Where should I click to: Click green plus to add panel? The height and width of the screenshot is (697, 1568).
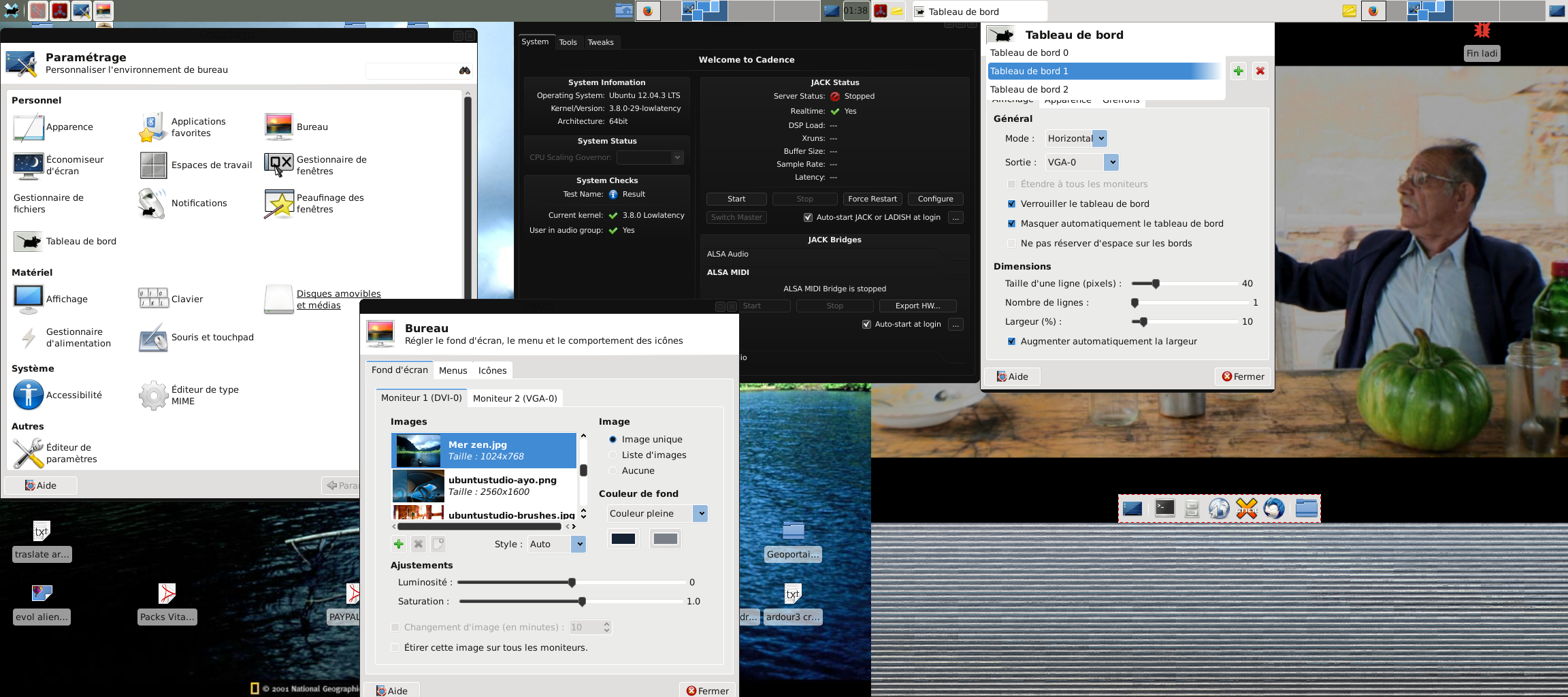[x=1238, y=71]
